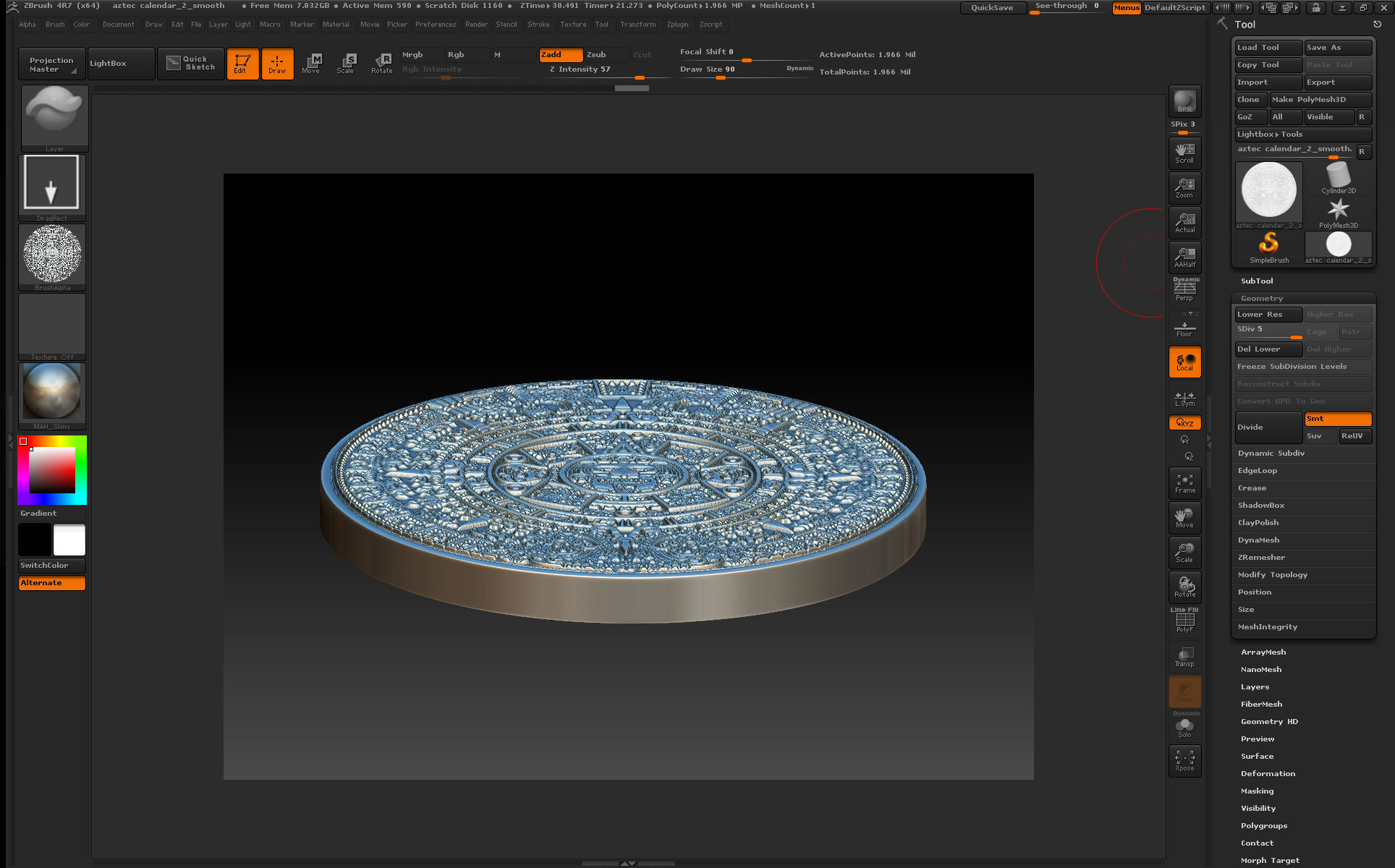Select the Zoom canvas tool
The image size is (1395, 868).
tap(1184, 187)
